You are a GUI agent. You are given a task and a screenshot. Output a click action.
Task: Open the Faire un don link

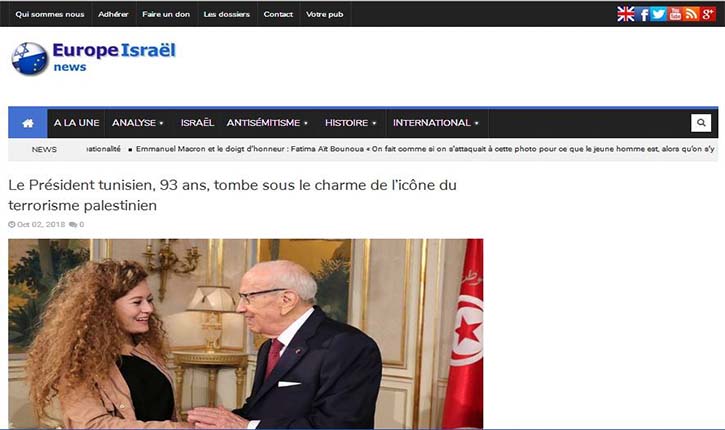tap(166, 14)
